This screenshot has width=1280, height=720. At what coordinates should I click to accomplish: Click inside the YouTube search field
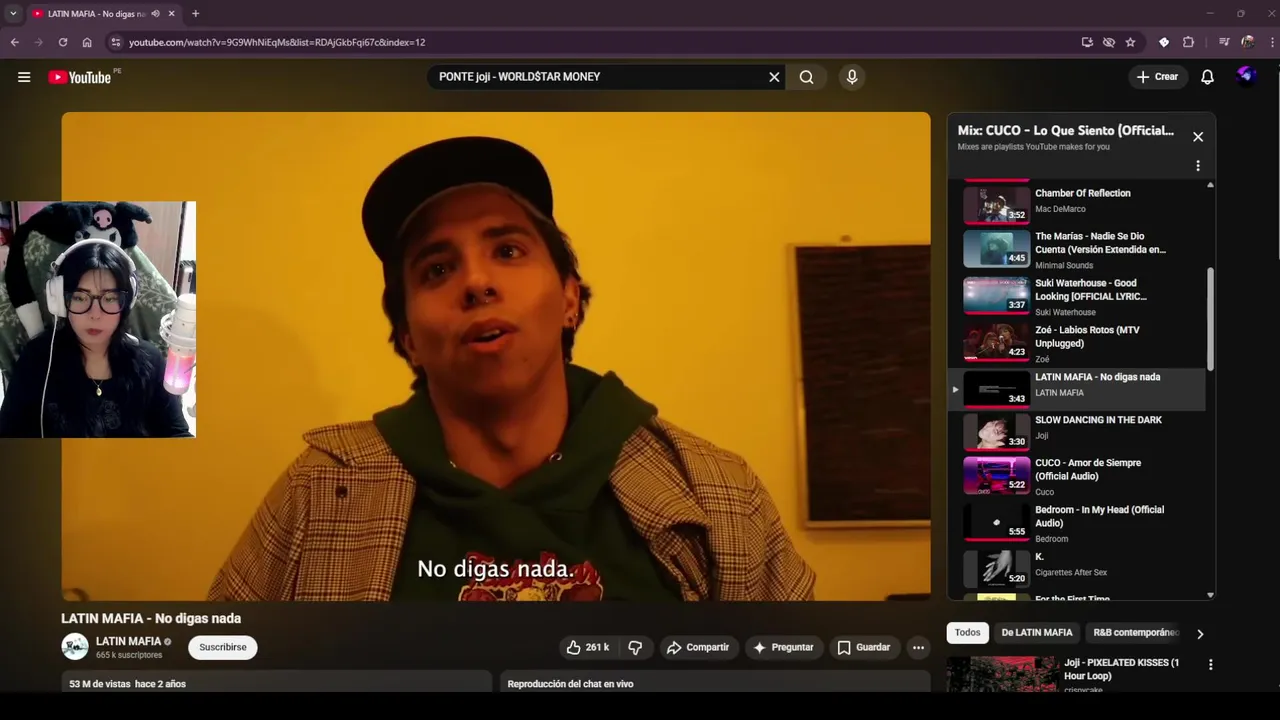pyautogui.click(x=598, y=77)
